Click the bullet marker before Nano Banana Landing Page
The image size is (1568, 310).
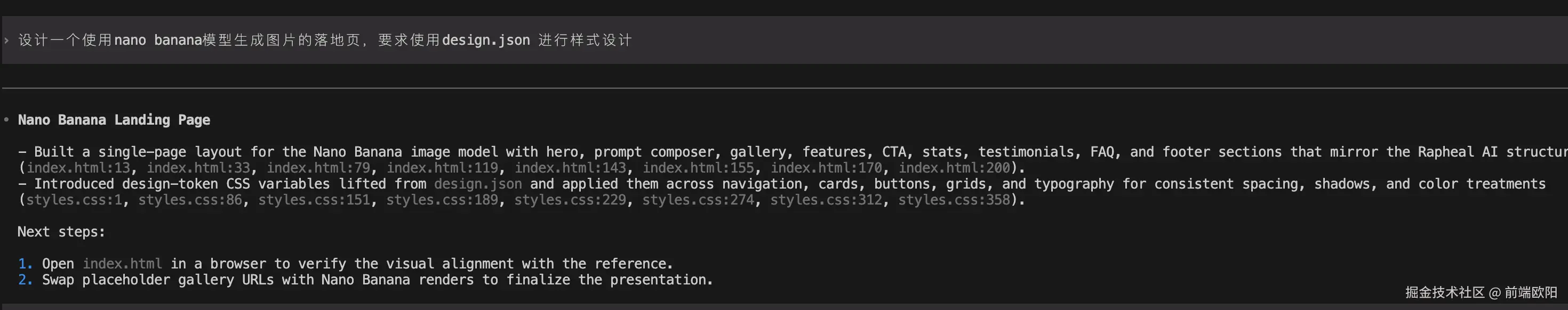[x=6, y=120]
